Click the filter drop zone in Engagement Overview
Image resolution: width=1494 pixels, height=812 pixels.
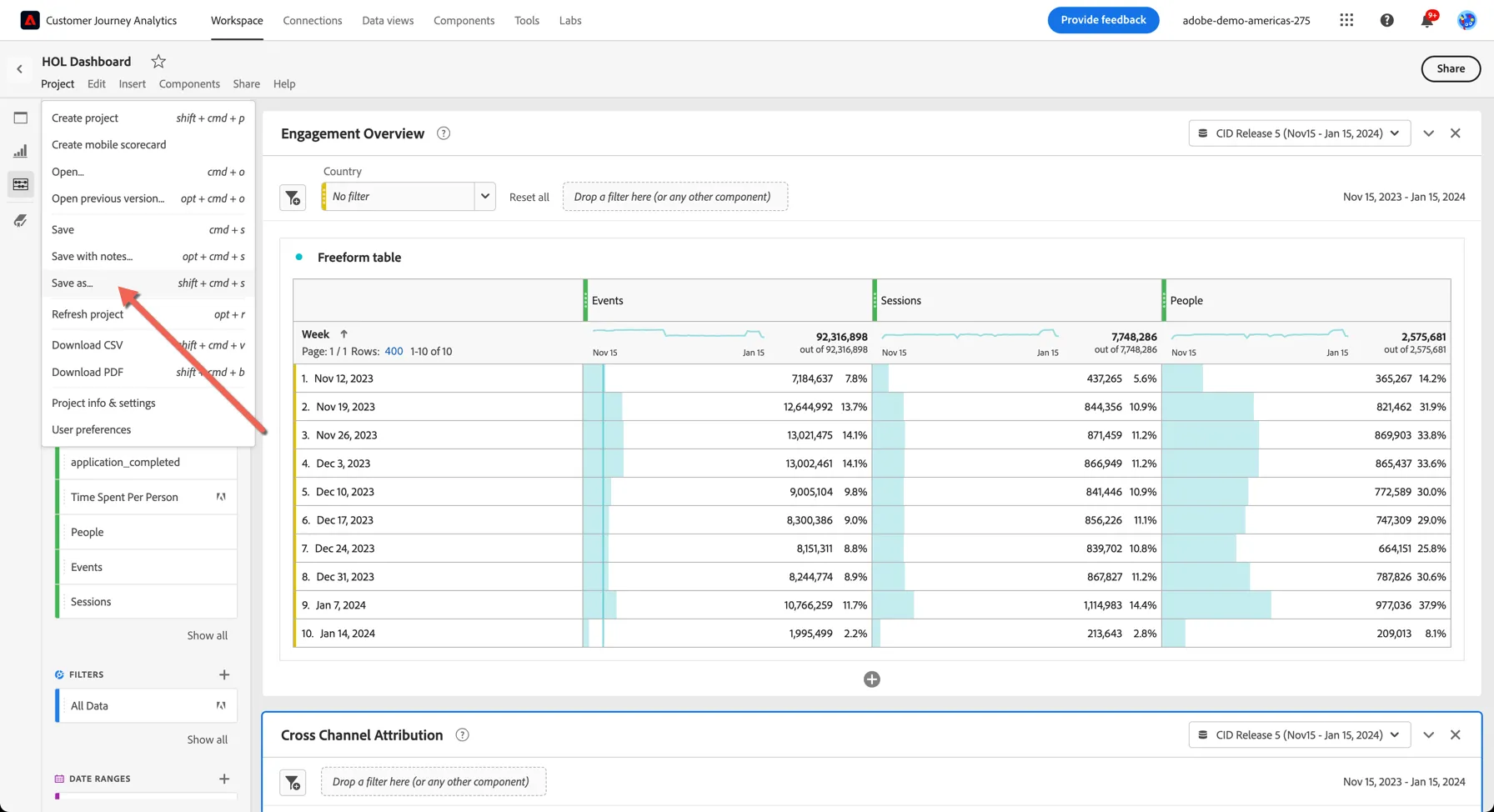point(675,197)
